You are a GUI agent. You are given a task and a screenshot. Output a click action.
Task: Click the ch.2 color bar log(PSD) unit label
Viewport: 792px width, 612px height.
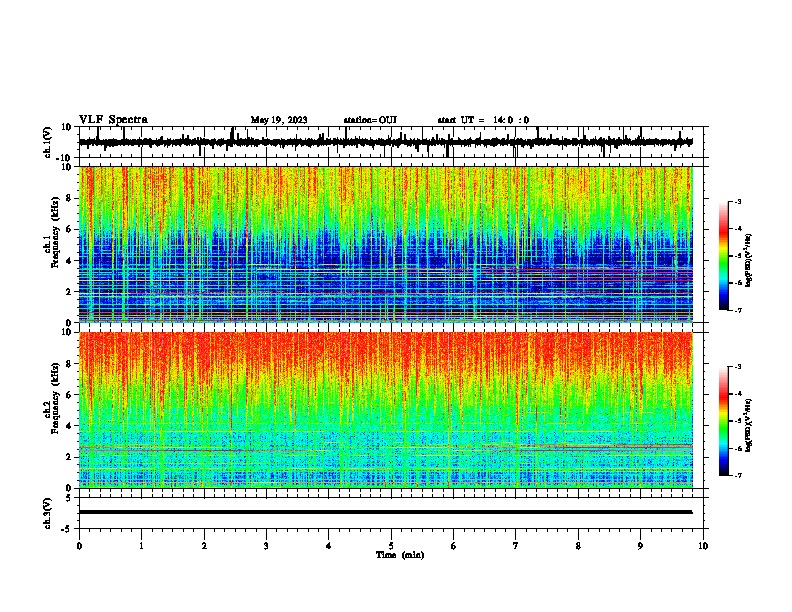749,426
